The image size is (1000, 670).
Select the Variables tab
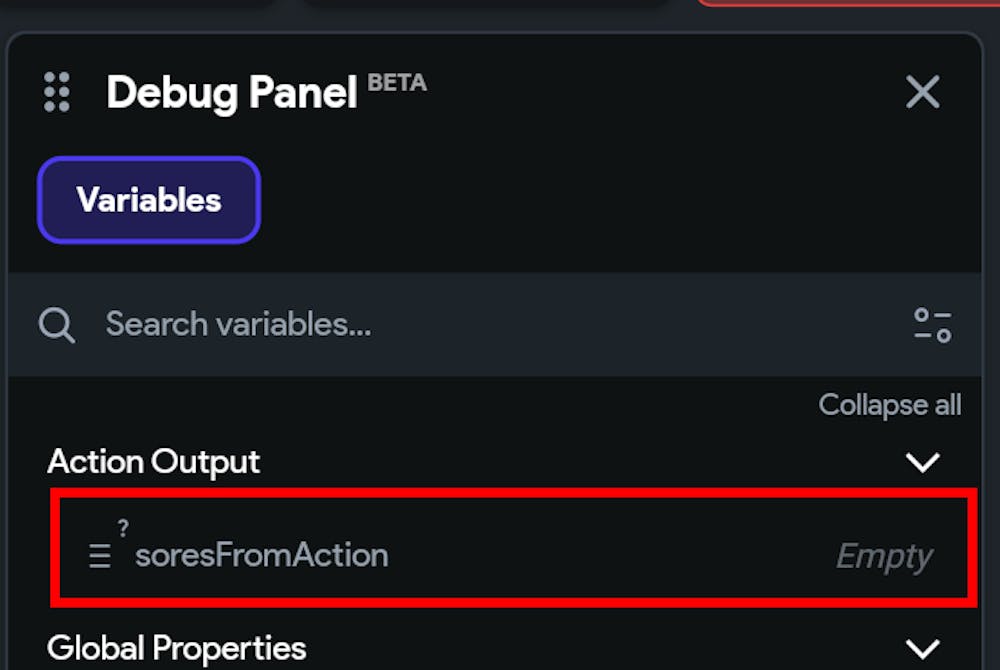point(149,200)
